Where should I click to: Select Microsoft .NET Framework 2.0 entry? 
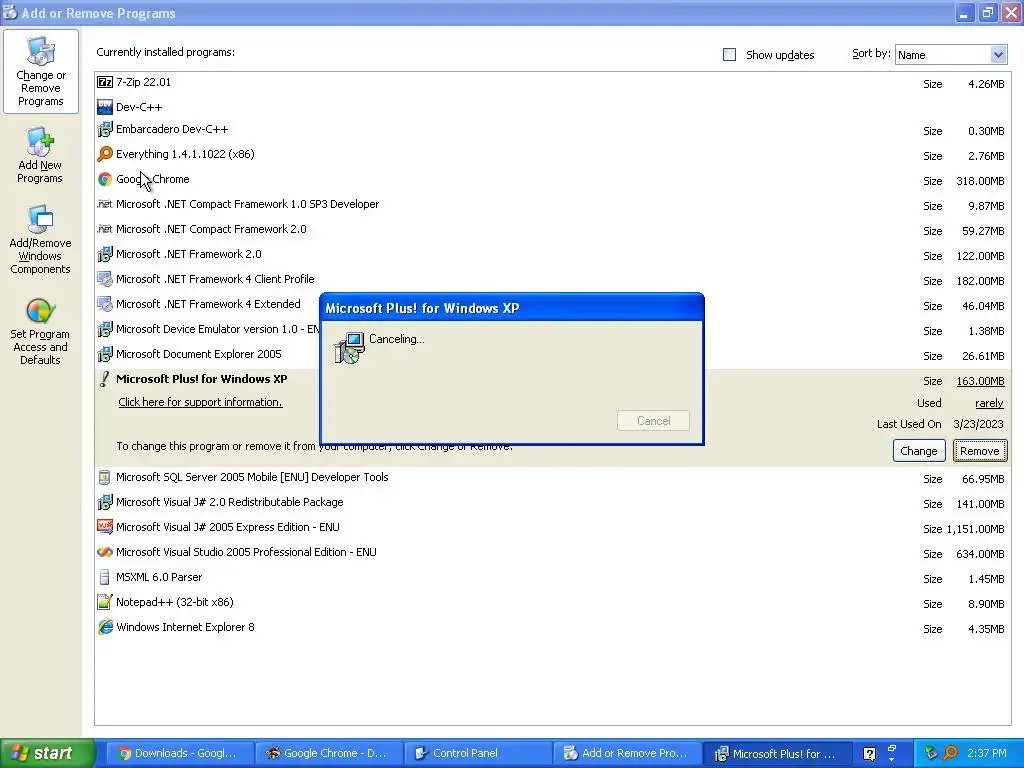(188, 254)
